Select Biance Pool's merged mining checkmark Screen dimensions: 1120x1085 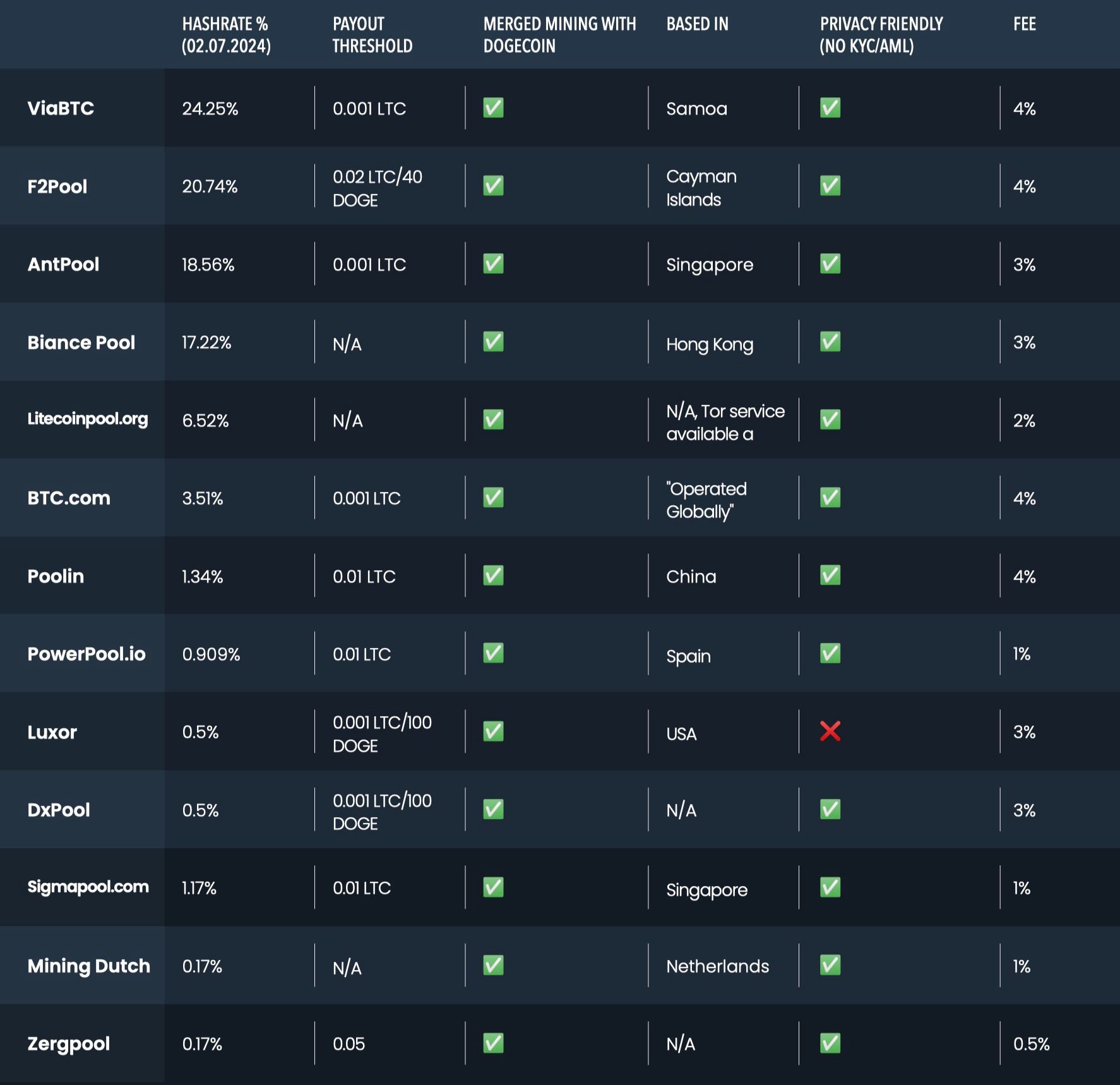tap(493, 342)
